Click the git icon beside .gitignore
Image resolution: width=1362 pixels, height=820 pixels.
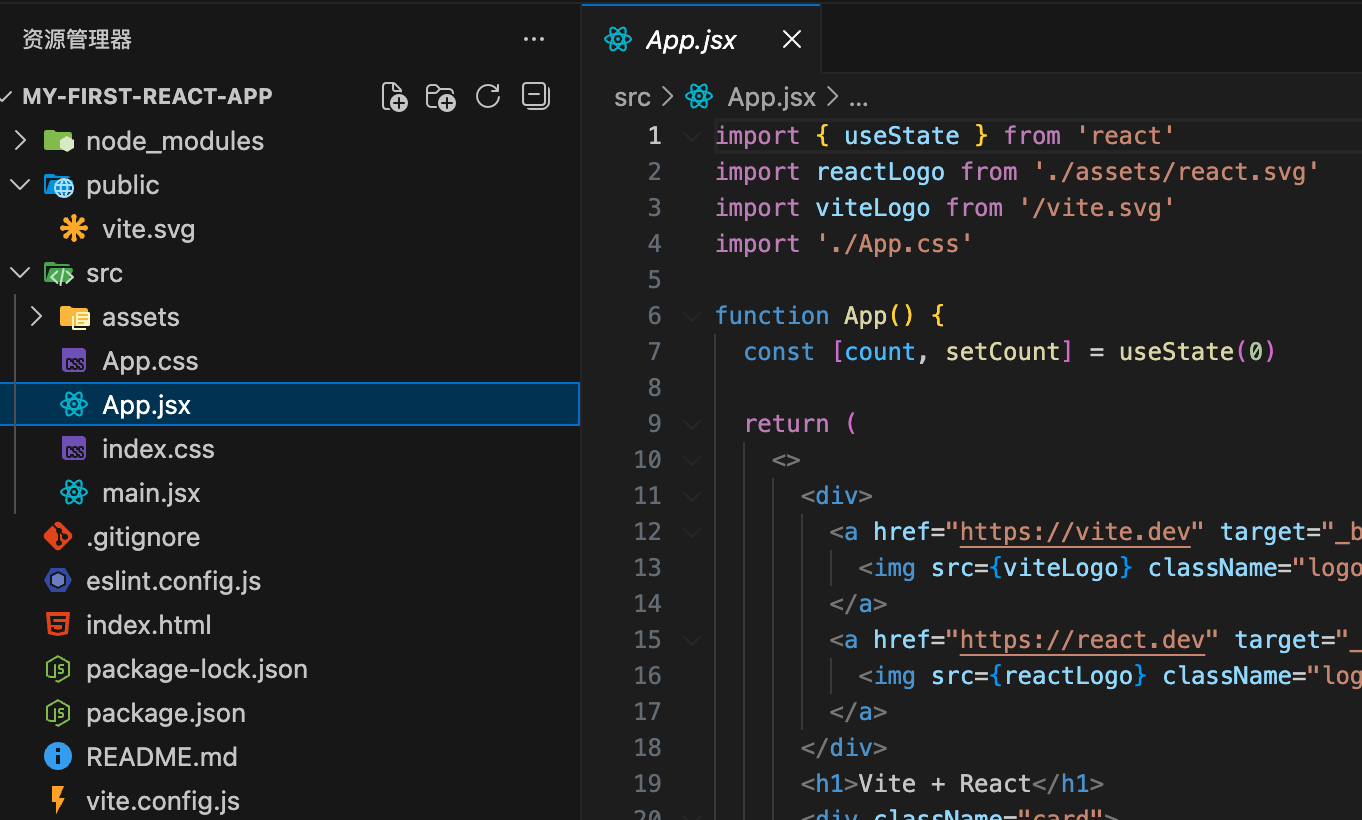(58, 537)
